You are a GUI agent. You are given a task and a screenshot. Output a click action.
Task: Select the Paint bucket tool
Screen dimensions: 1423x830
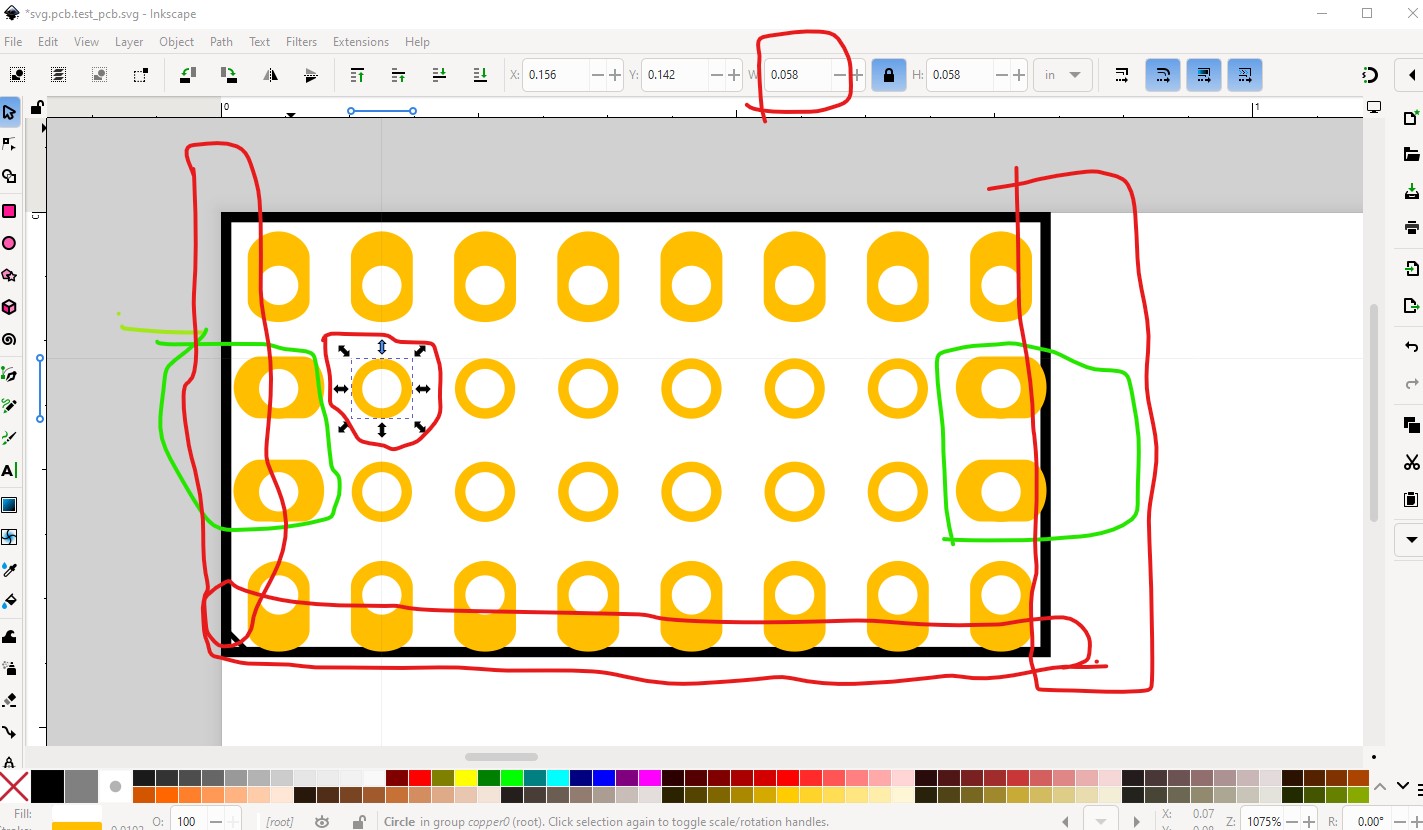(9, 601)
